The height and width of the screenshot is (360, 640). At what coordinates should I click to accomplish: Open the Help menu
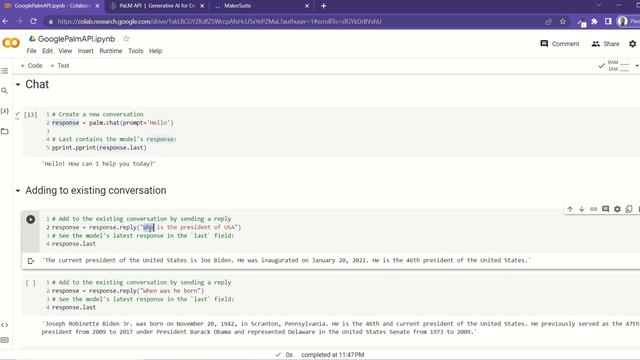tap(156, 51)
